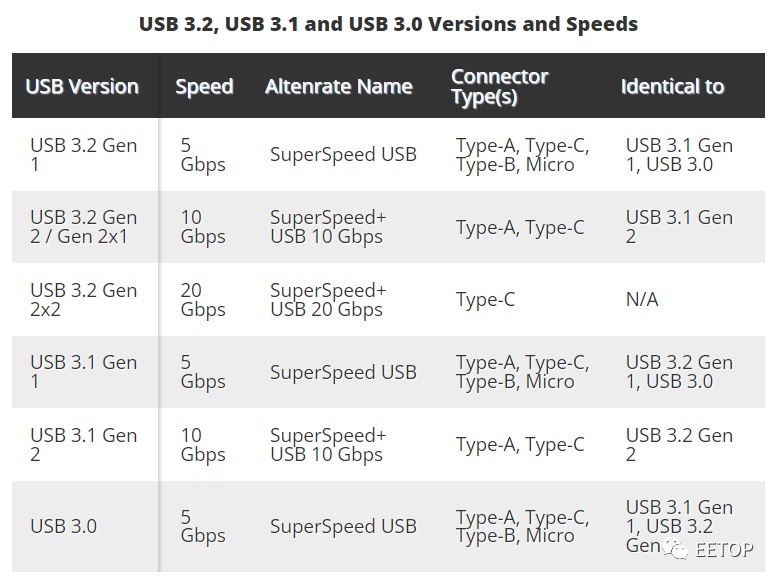The width and height of the screenshot is (778, 581).
Task: Click the Connector Type(s) column header
Action: click(x=500, y=86)
